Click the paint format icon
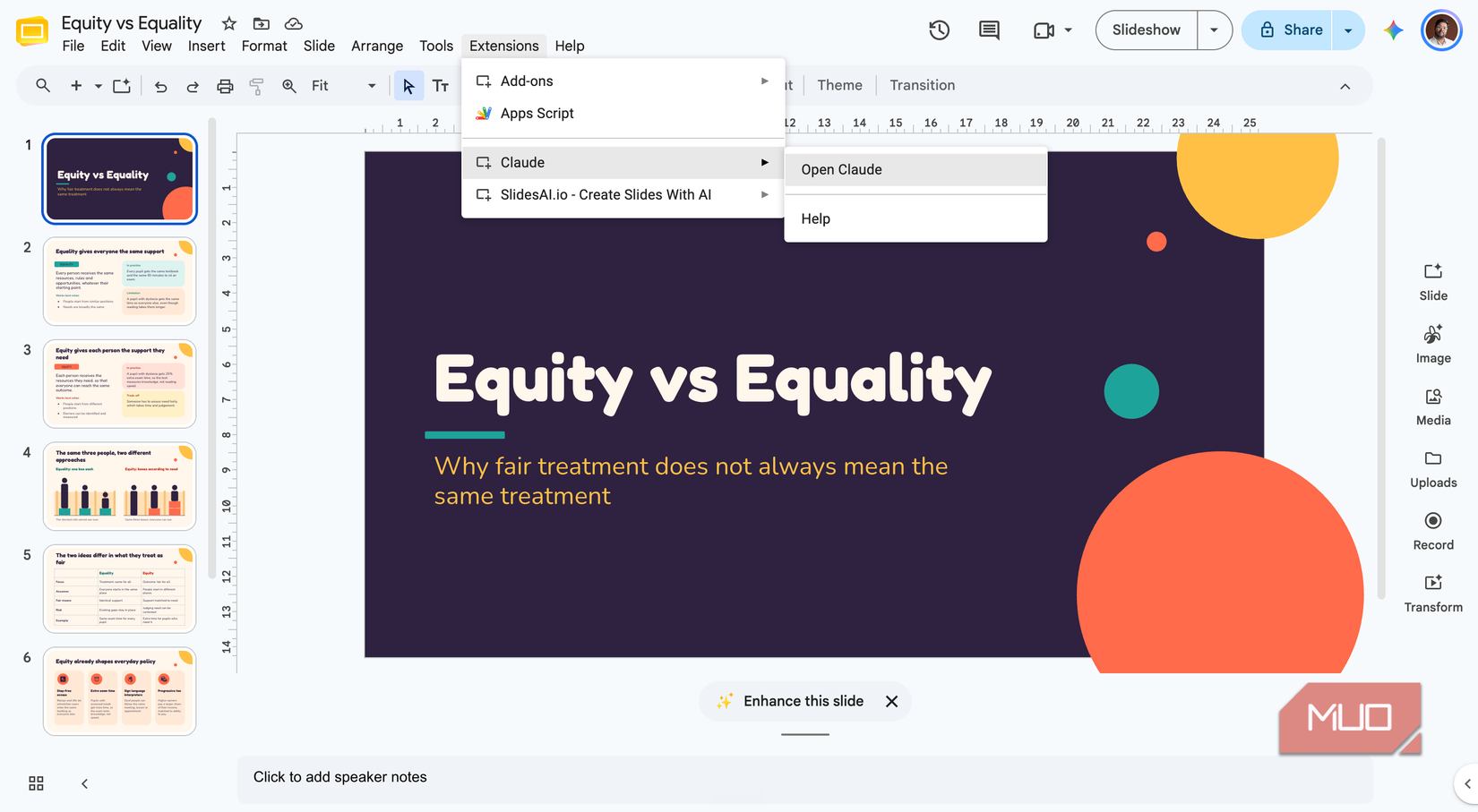Viewport: 1478px width, 812px height. point(256,86)
